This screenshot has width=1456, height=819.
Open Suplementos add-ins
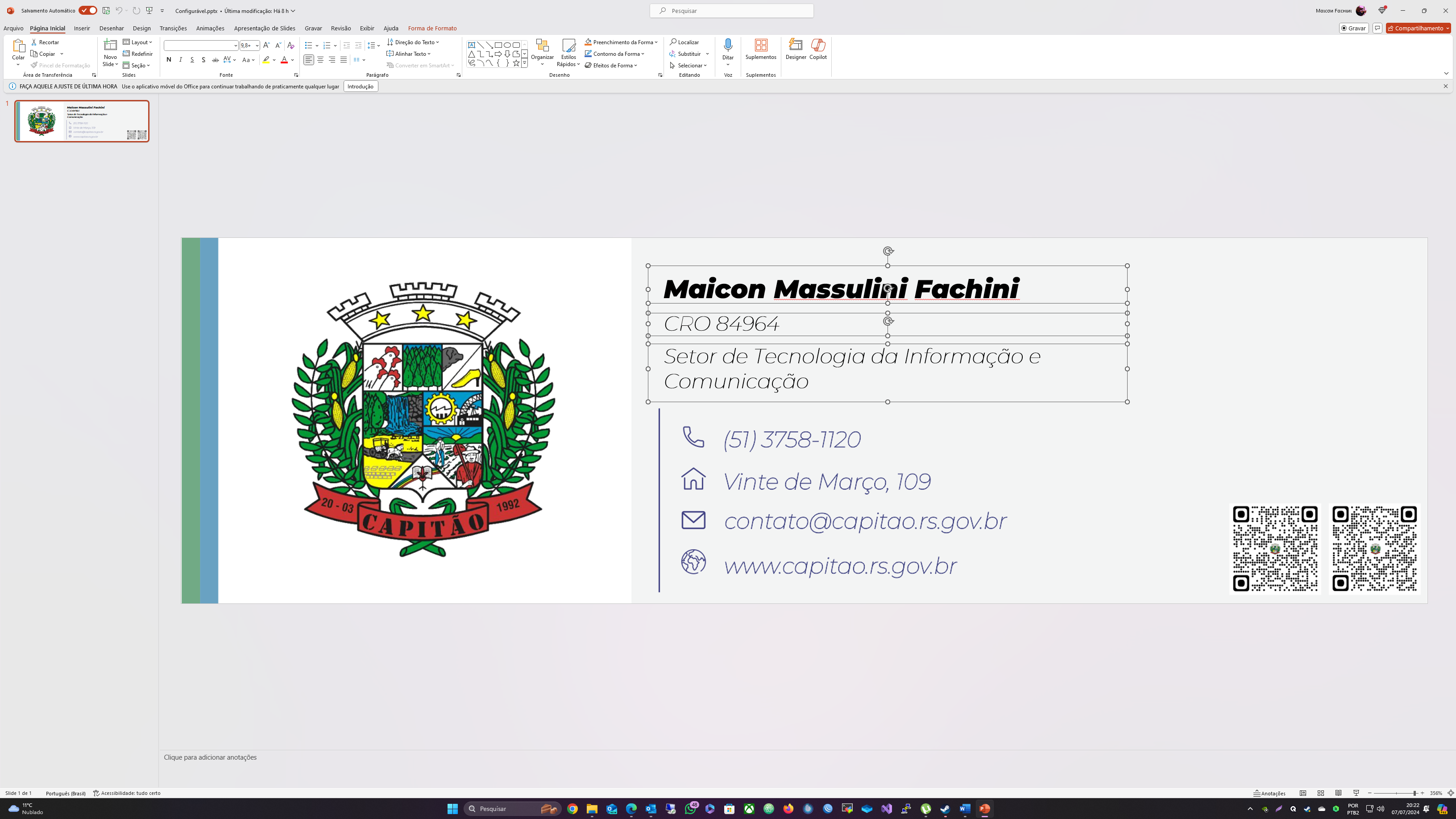(760, 45)
